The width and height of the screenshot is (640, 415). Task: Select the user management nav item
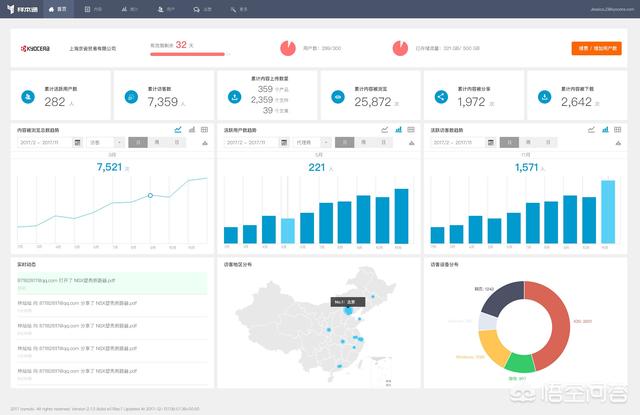tap(166, 9)
